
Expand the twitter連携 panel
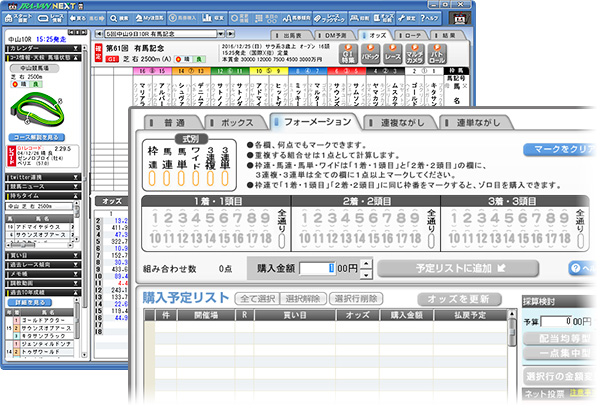coord(43,177)
